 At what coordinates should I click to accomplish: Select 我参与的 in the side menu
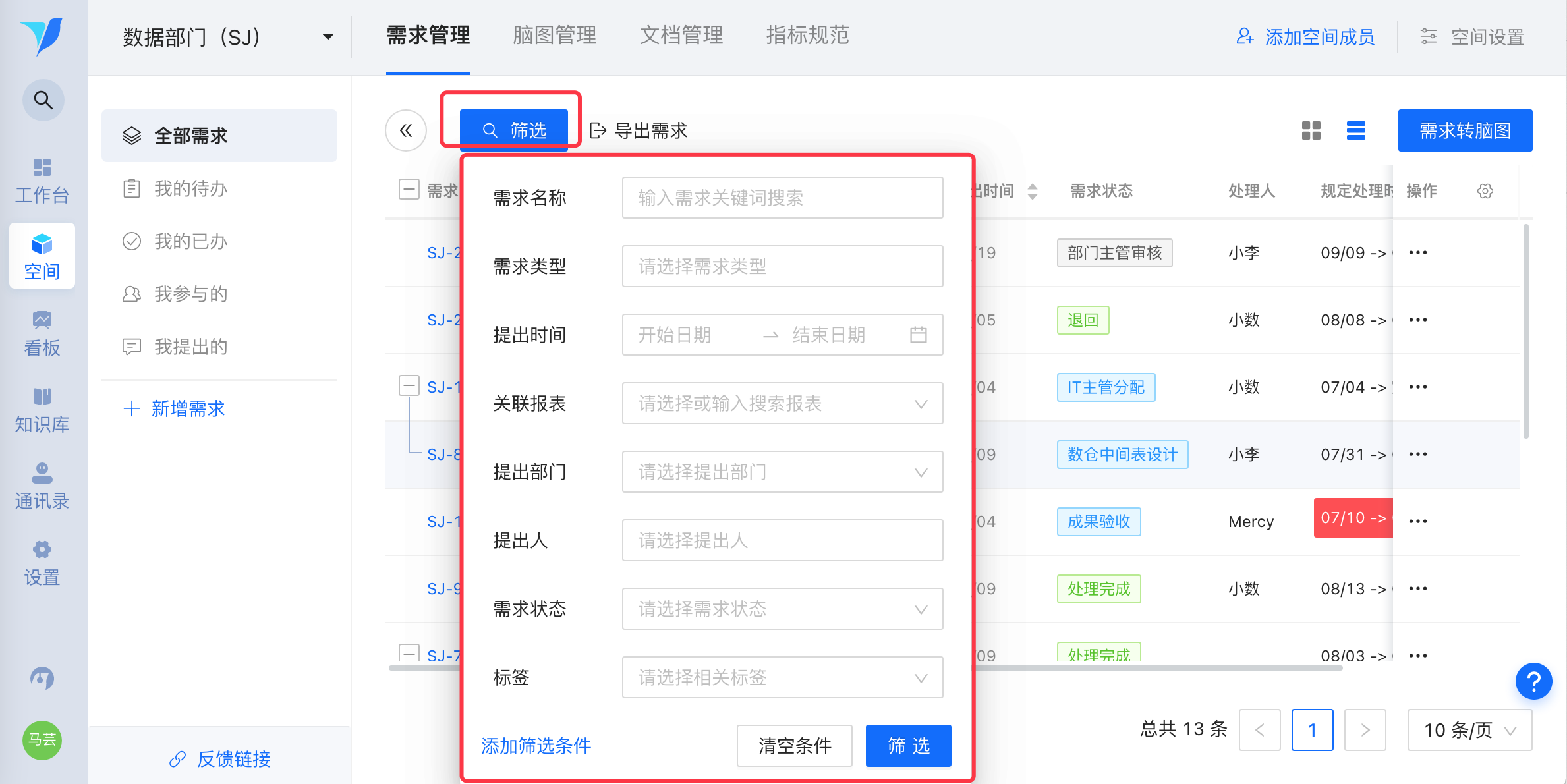pyautogui.click(x=219, y=294)
